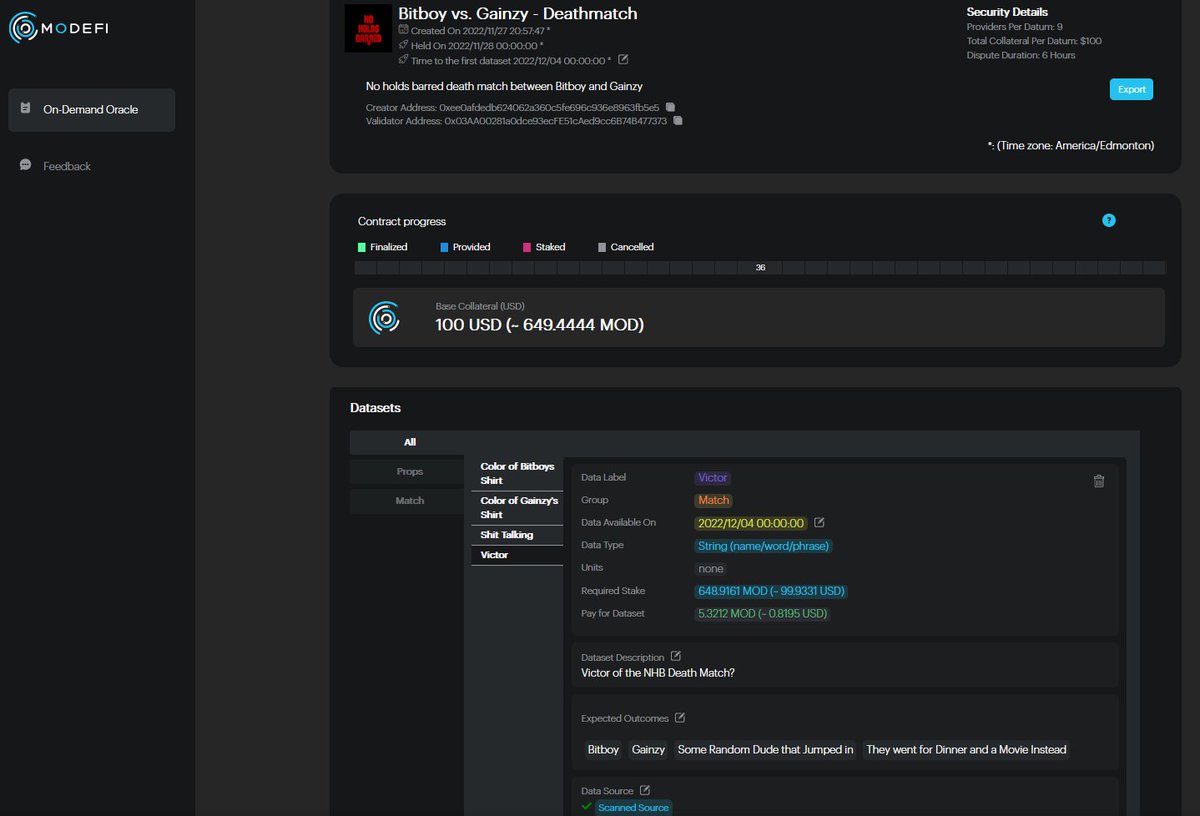This screenshot has width=1200, height=816.
Task: Click the Staked pink legend swatch
Action: click(527, 247)
